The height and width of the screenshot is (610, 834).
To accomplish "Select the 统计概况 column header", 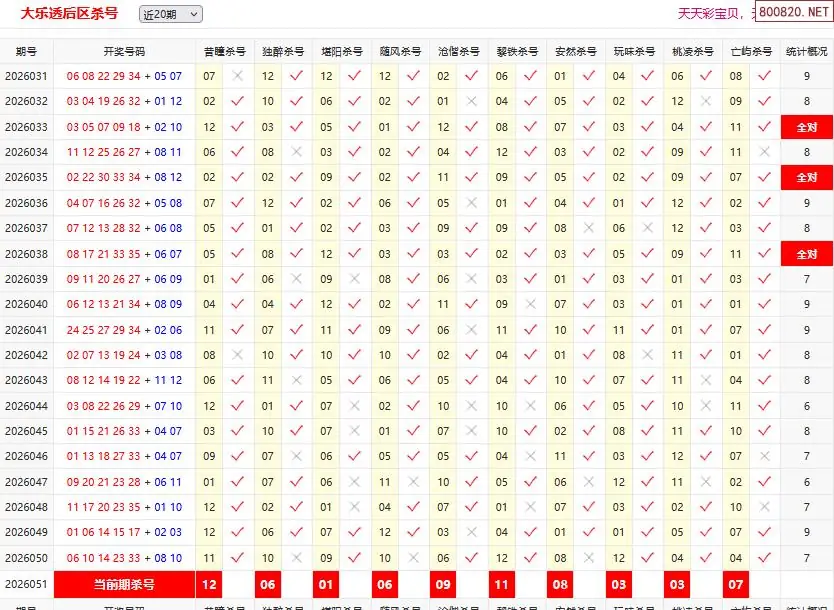I will (806, 52).
